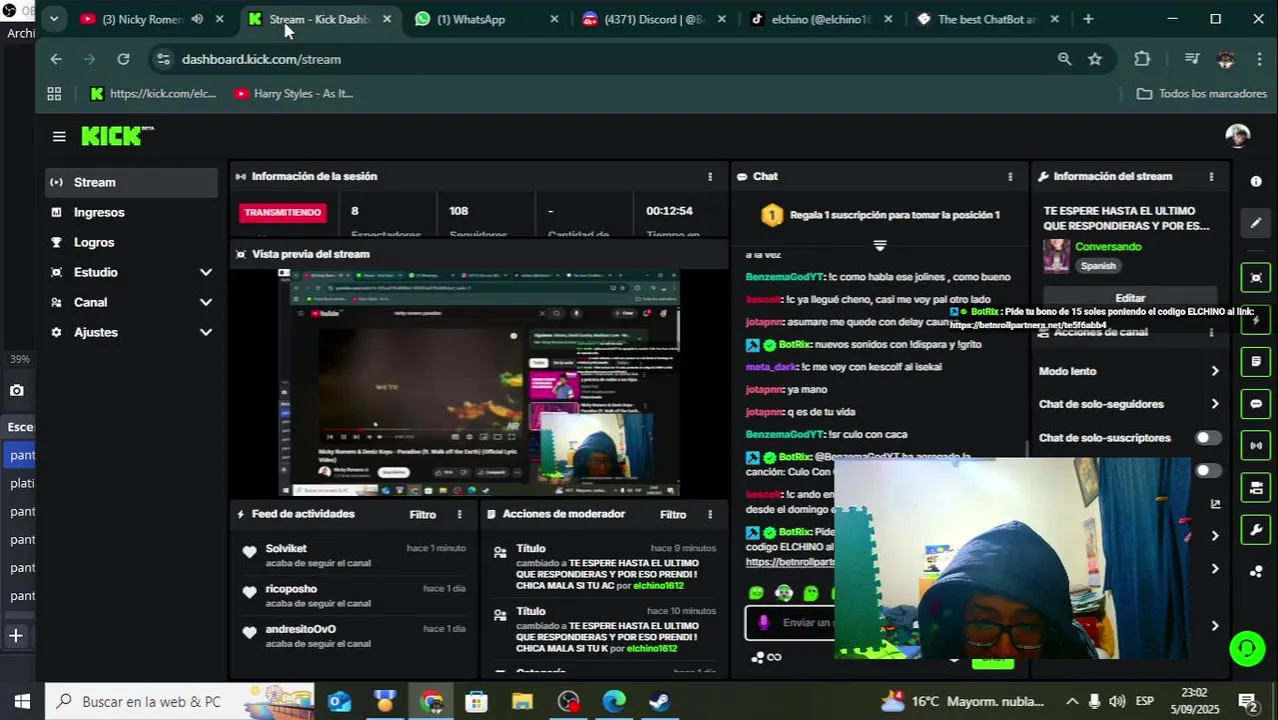Click the microphone icon in chat input
Screen dimensions: 1278x720
point(764,622)
